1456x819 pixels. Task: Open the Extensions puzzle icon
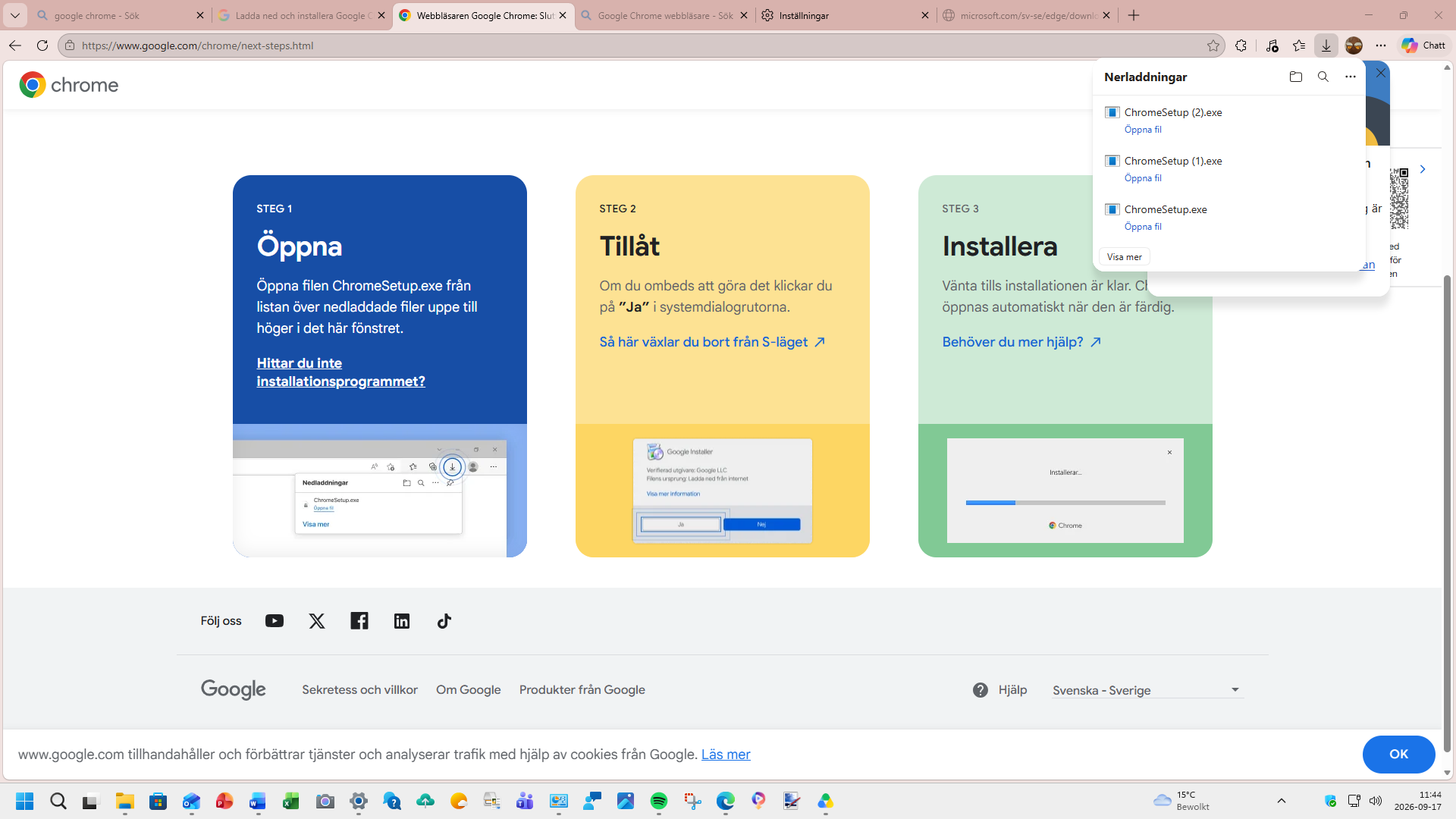point(1241,45)
